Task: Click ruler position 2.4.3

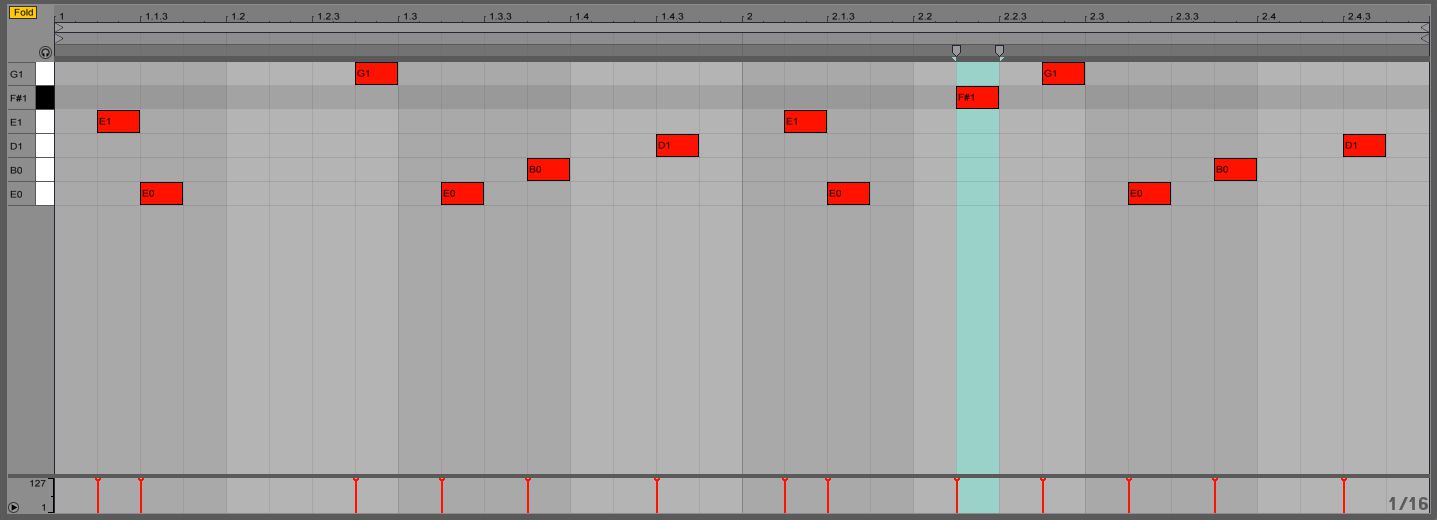Action: click(1359, 17)
